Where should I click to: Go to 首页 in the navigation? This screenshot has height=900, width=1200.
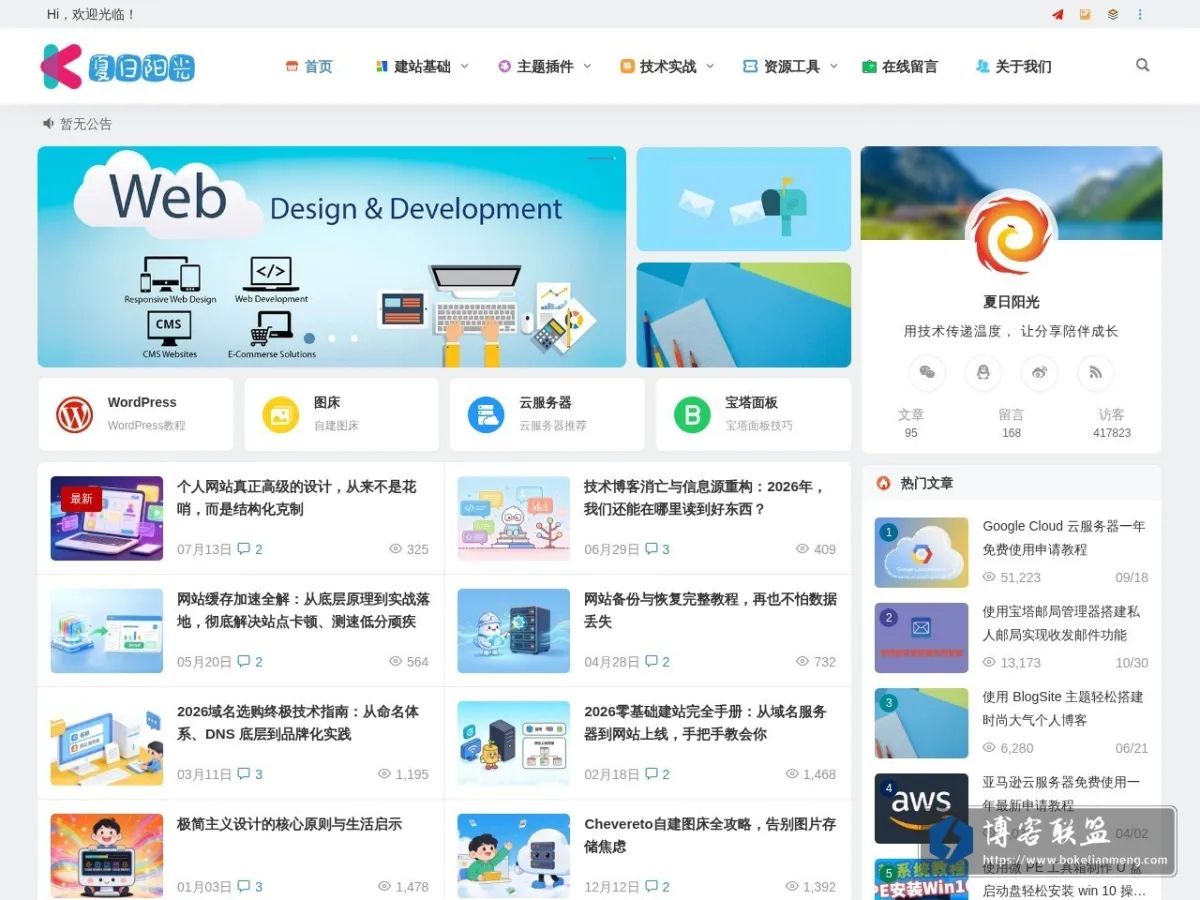click(309, 66)
